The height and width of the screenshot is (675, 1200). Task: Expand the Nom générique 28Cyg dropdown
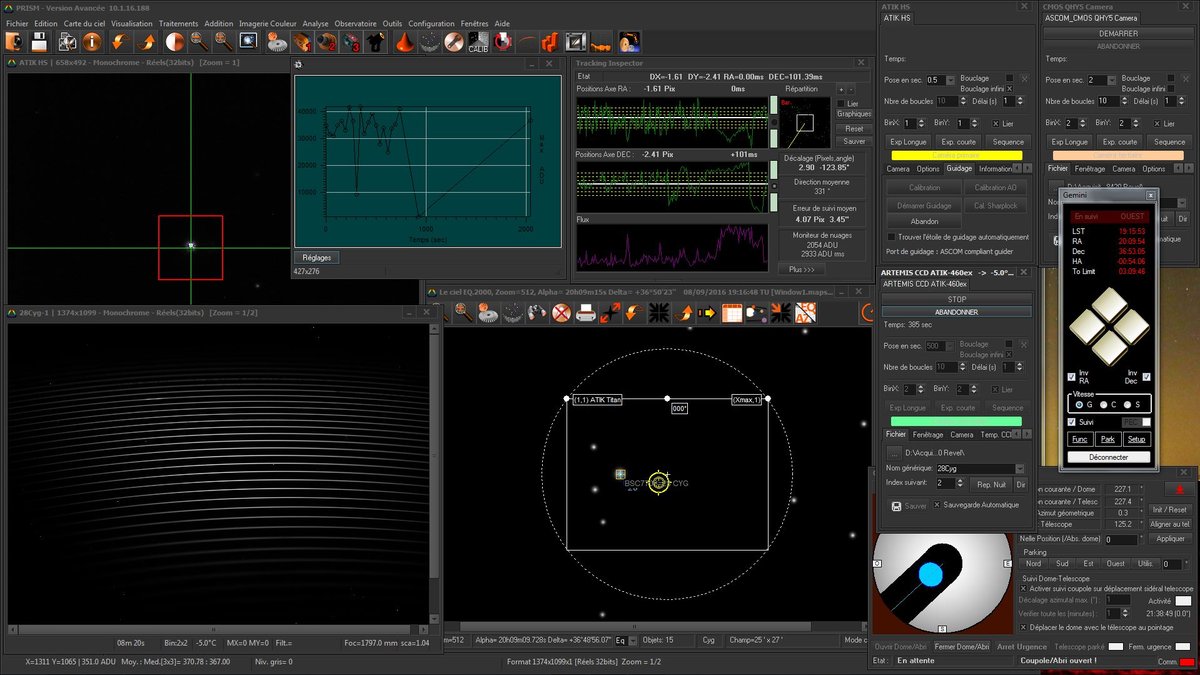(x=1019, y=468)
